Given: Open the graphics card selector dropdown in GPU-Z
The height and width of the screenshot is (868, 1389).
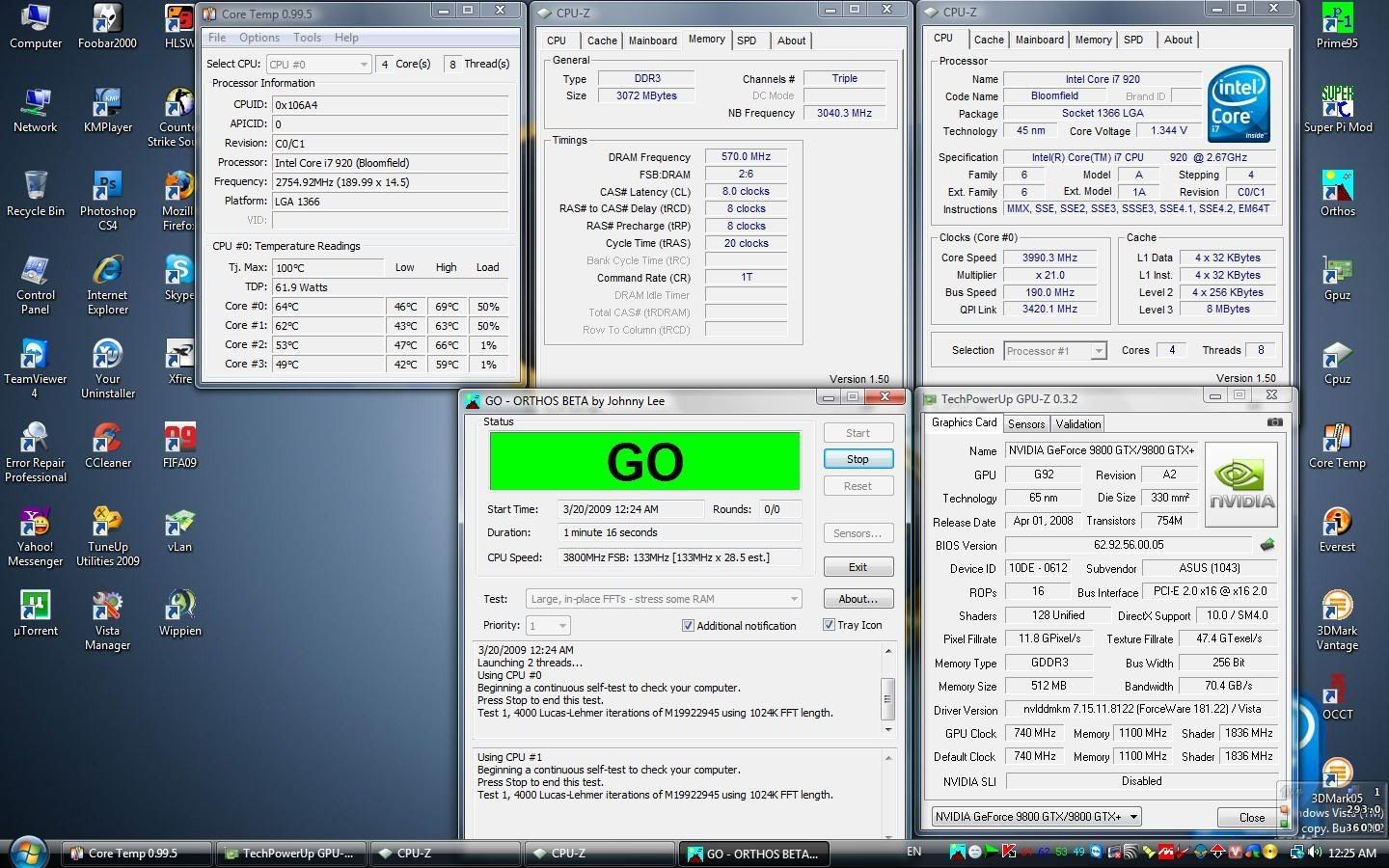Looking at the screenshot, I should 1036,816.
